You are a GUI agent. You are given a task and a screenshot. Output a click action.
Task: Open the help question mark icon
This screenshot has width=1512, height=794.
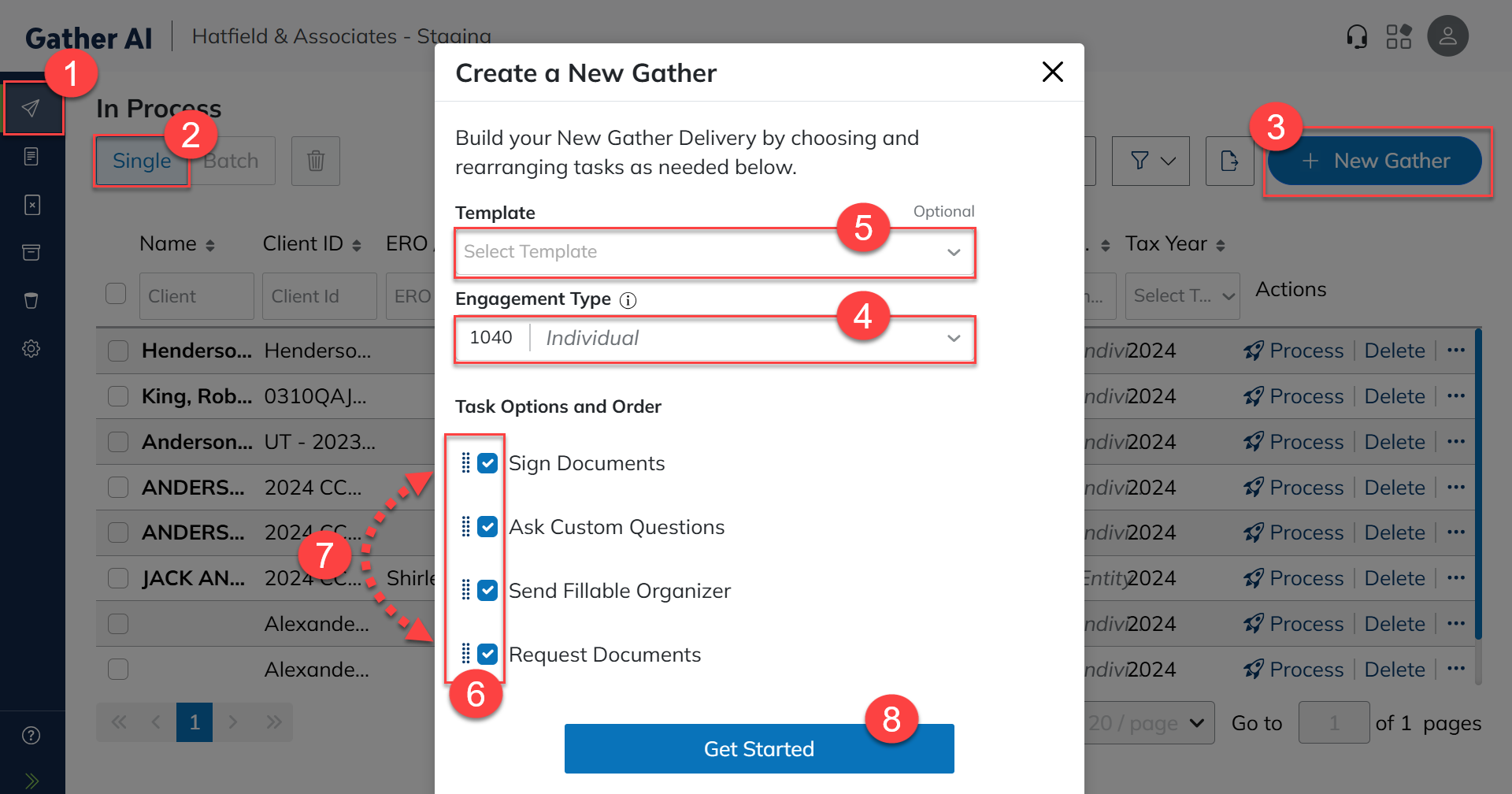click(x=31, y=735)
